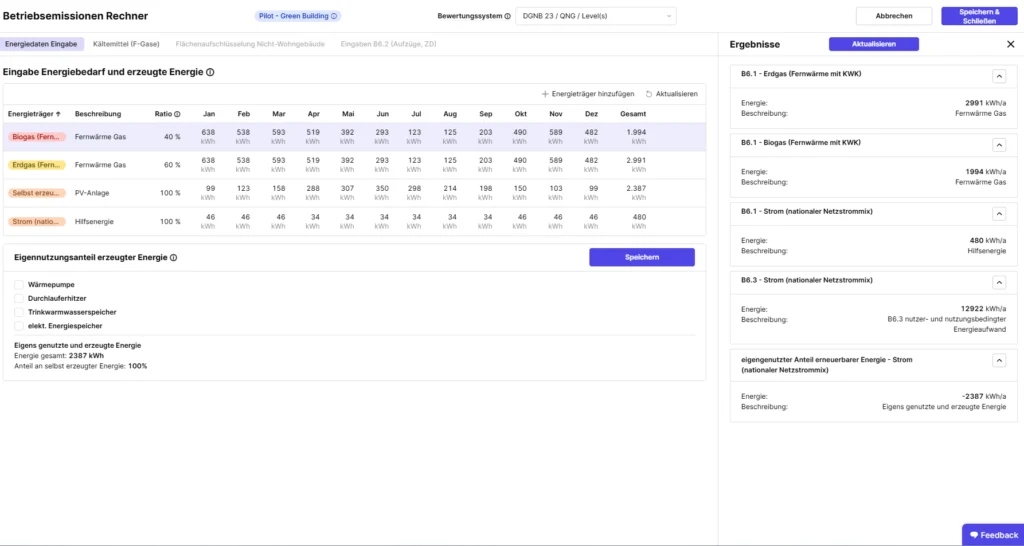Click PV-Anlage Jun value 350
The width and height of the screenshot is (1024, 546).
click(382, 188)
